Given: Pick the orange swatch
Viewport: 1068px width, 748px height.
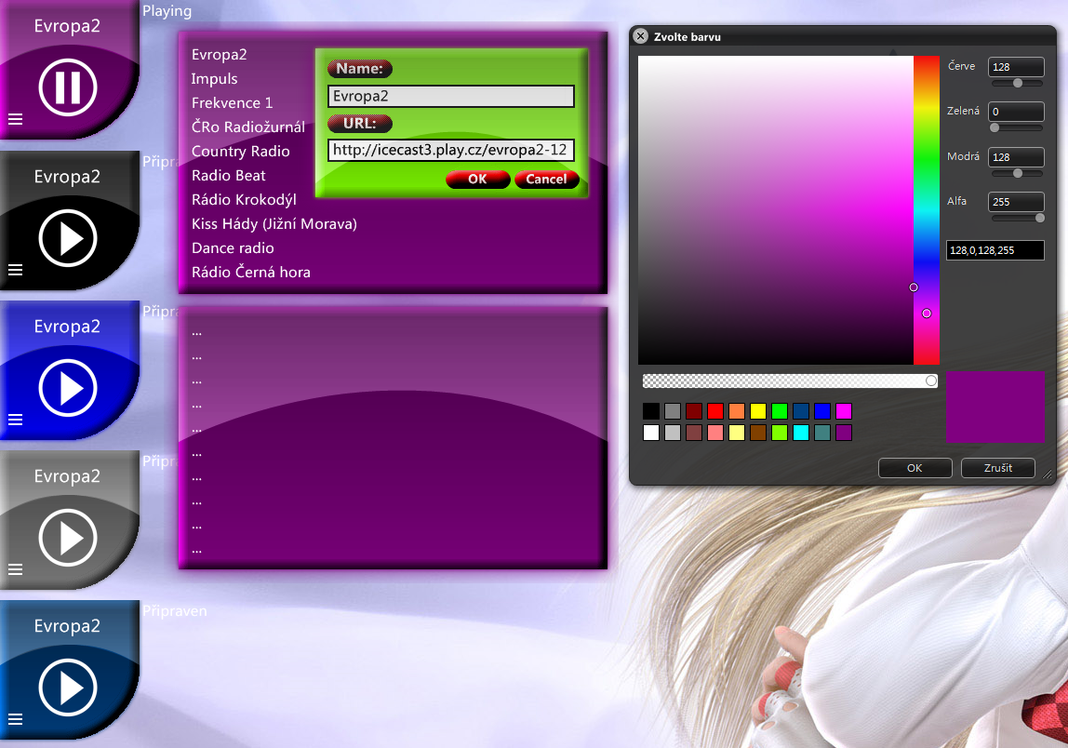Looking at the screenshot, I should pos(736,411).
